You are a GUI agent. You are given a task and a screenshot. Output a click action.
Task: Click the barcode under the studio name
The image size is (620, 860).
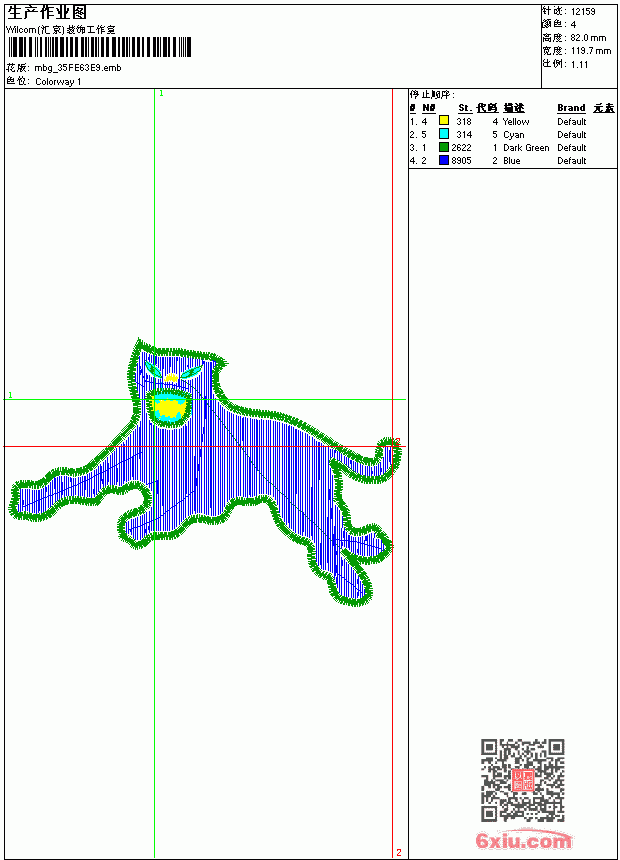click(x=99, y=47)
